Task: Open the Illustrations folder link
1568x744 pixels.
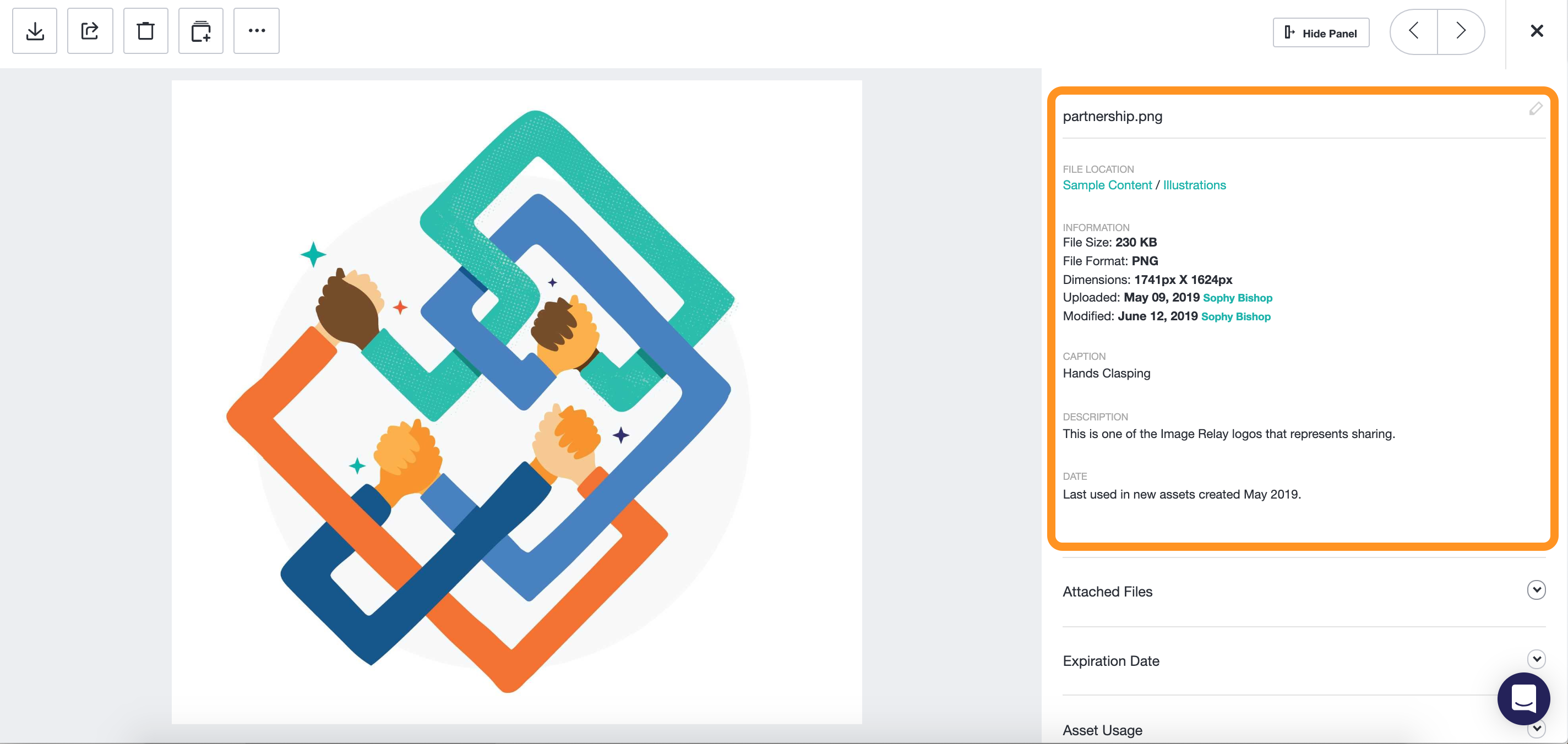Action: [x=1194, y=185]
